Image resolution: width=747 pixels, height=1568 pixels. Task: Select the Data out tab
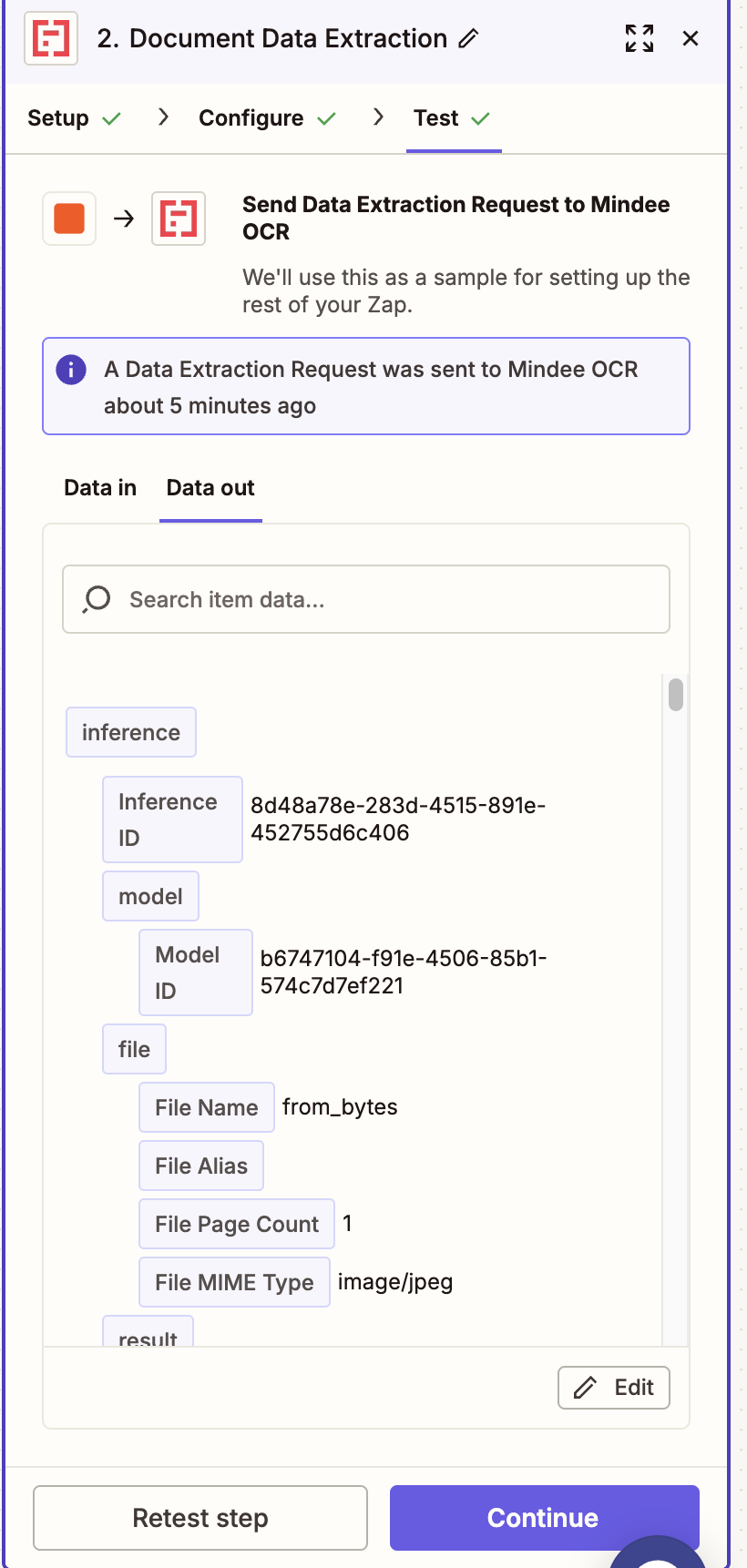click(x=210, y=488)
